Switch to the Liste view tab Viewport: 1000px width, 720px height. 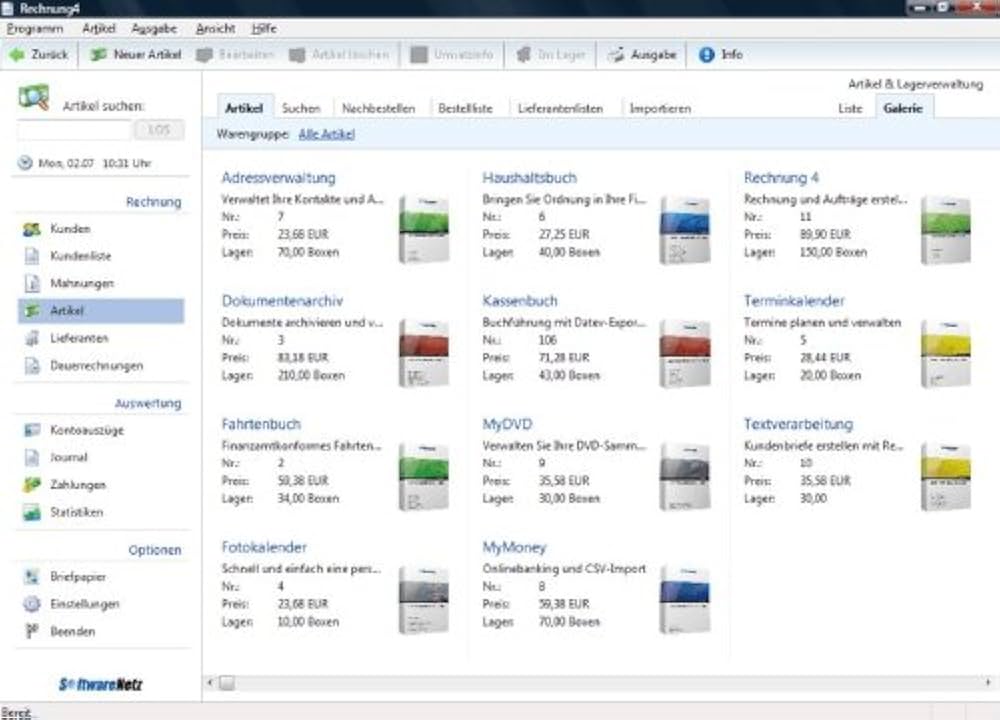point(849,108)
